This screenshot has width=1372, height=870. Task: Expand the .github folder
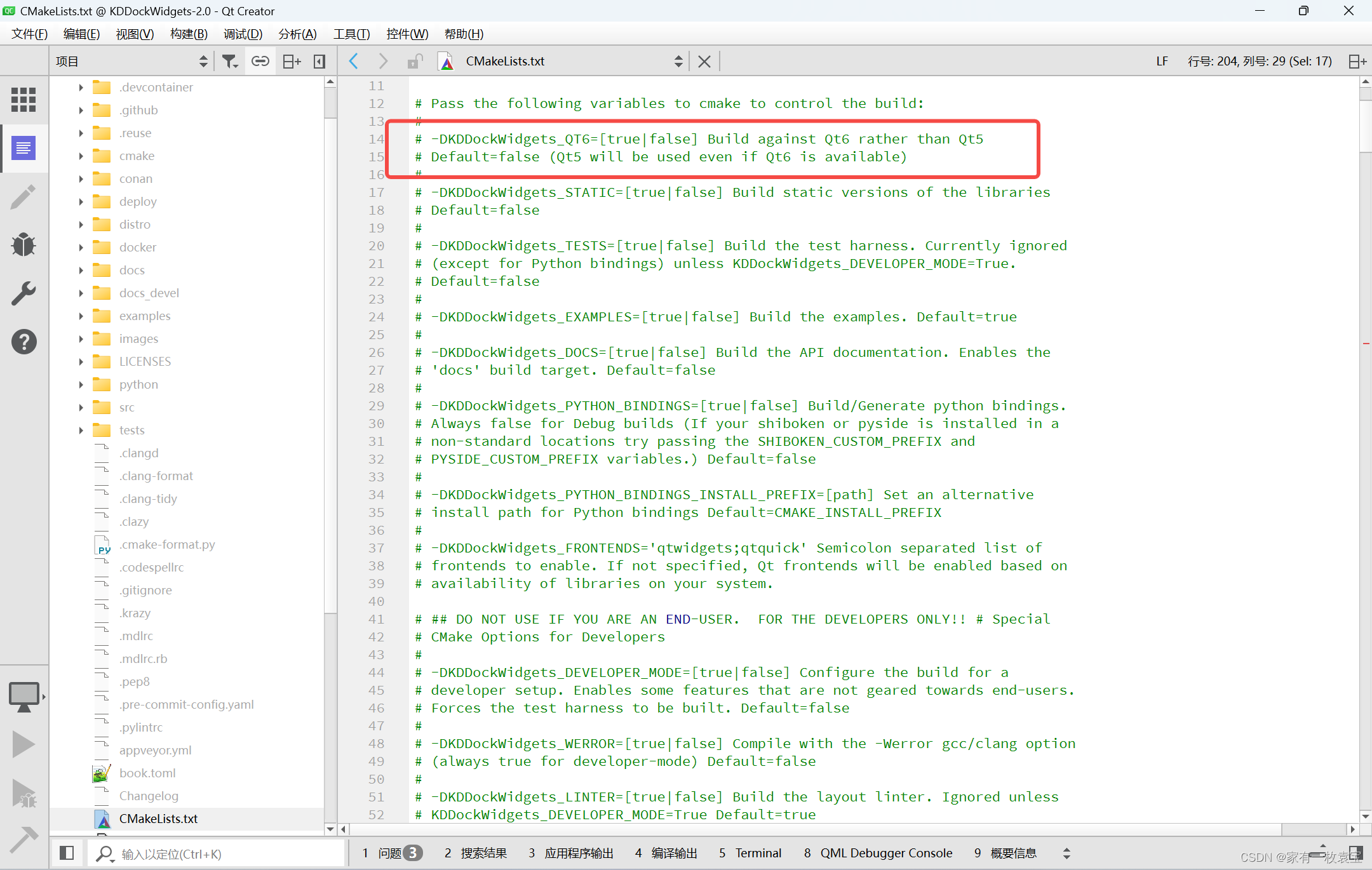click(81, 110)
